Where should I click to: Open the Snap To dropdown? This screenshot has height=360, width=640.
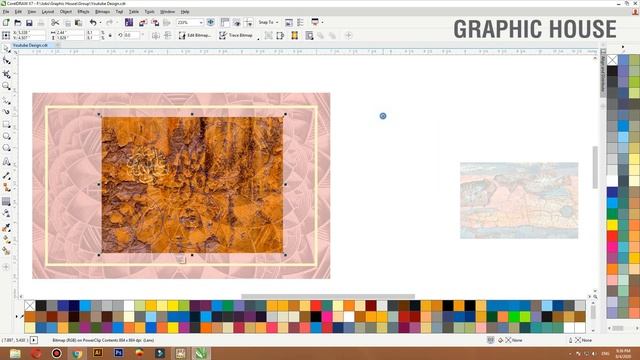tap(268, 22)
